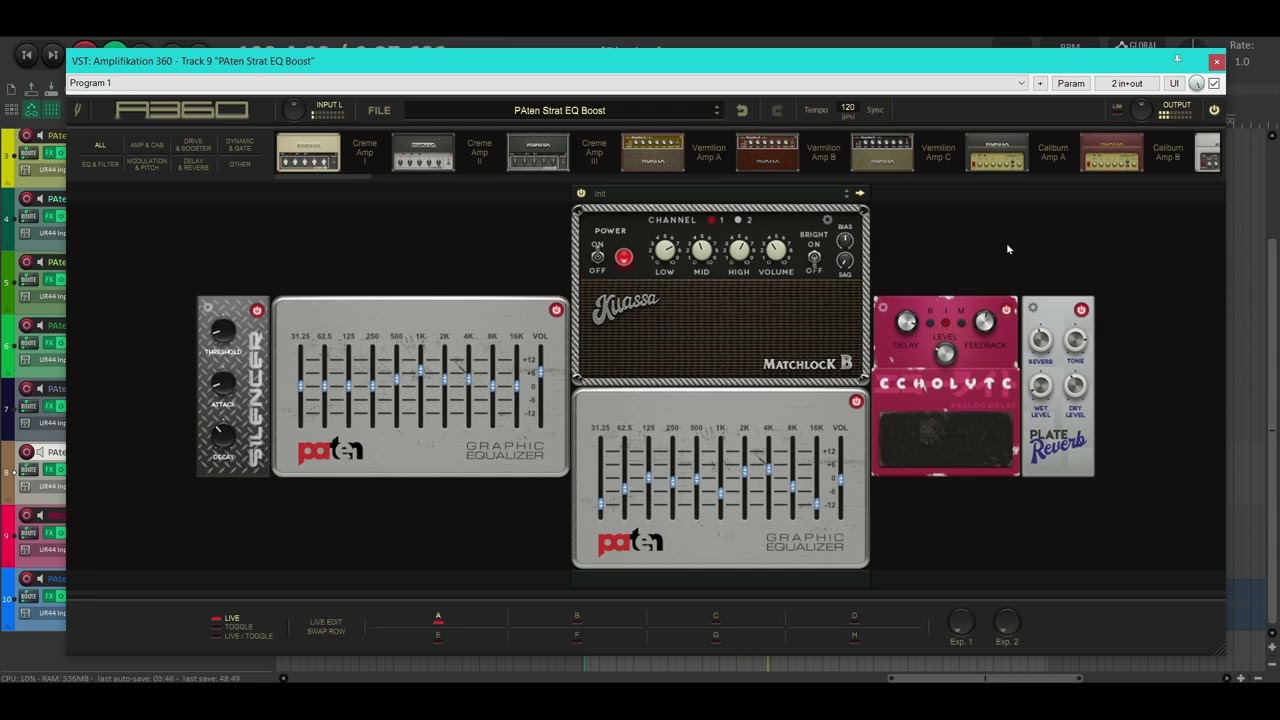Toggle the main plugin power button near OUTPUT
The height and width of the screenshot is (720, 1280).
[1214, 110]
